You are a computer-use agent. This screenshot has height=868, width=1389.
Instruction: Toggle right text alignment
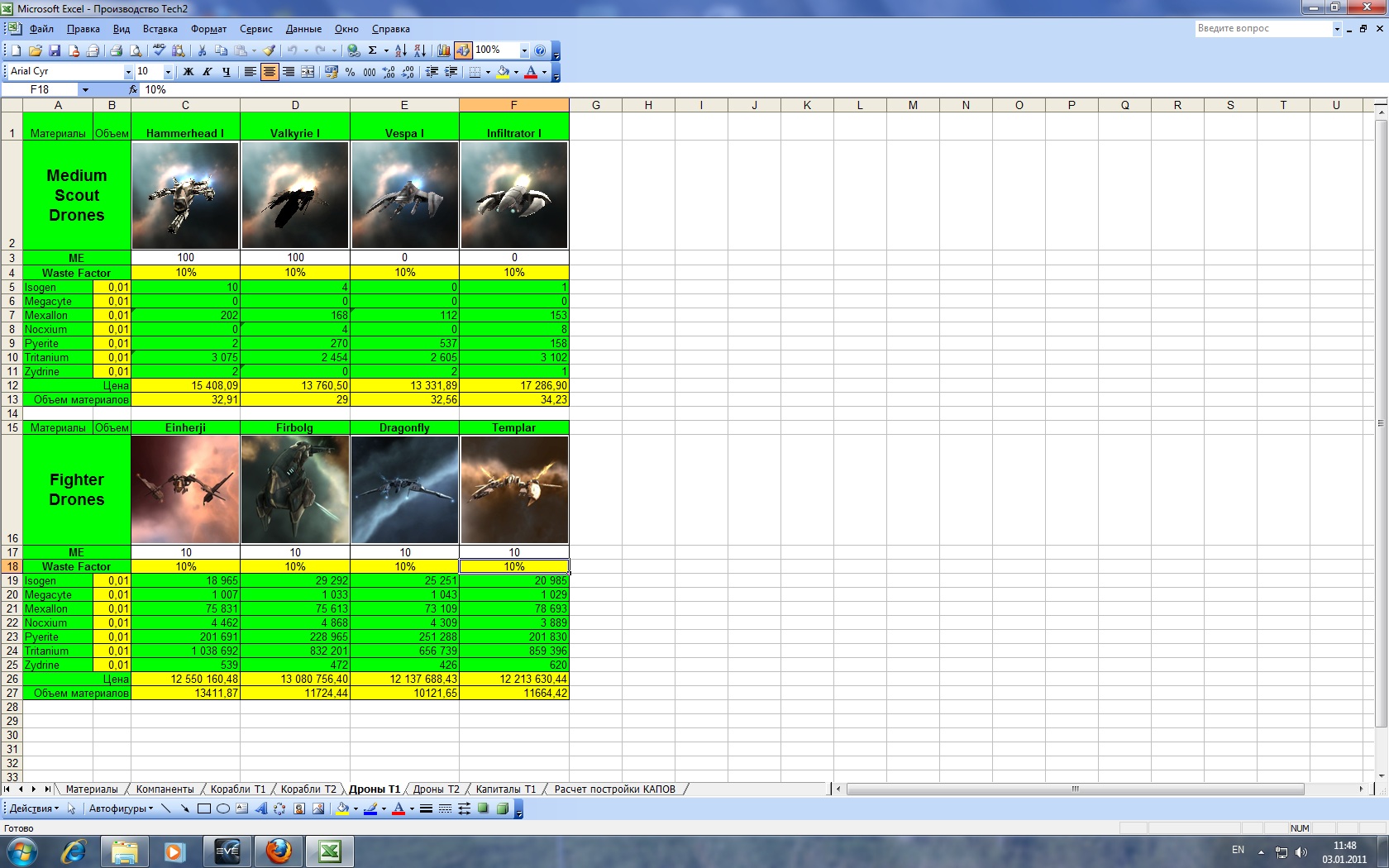[x=289, y=72]
